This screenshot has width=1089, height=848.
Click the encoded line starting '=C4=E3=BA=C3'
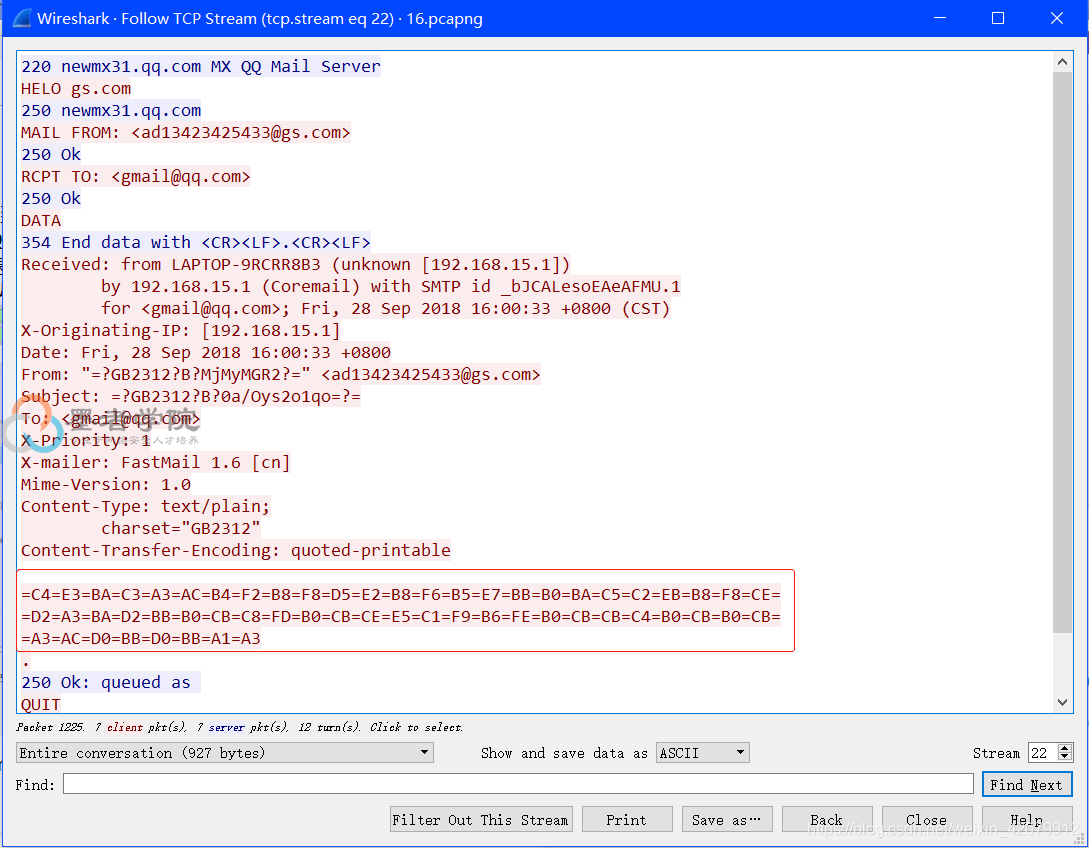click(x=401, y=595)
